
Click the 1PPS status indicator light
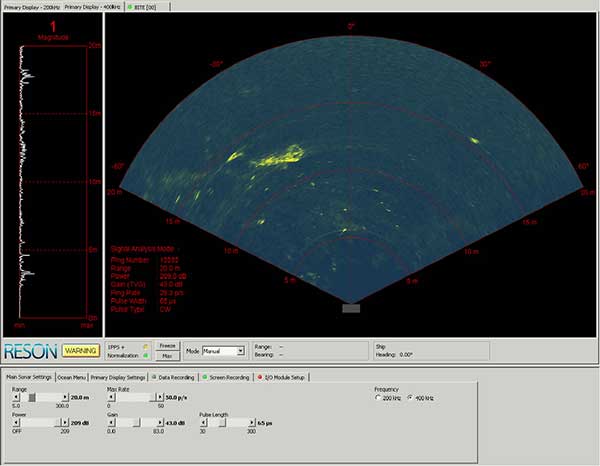click(x=147, y=347)
